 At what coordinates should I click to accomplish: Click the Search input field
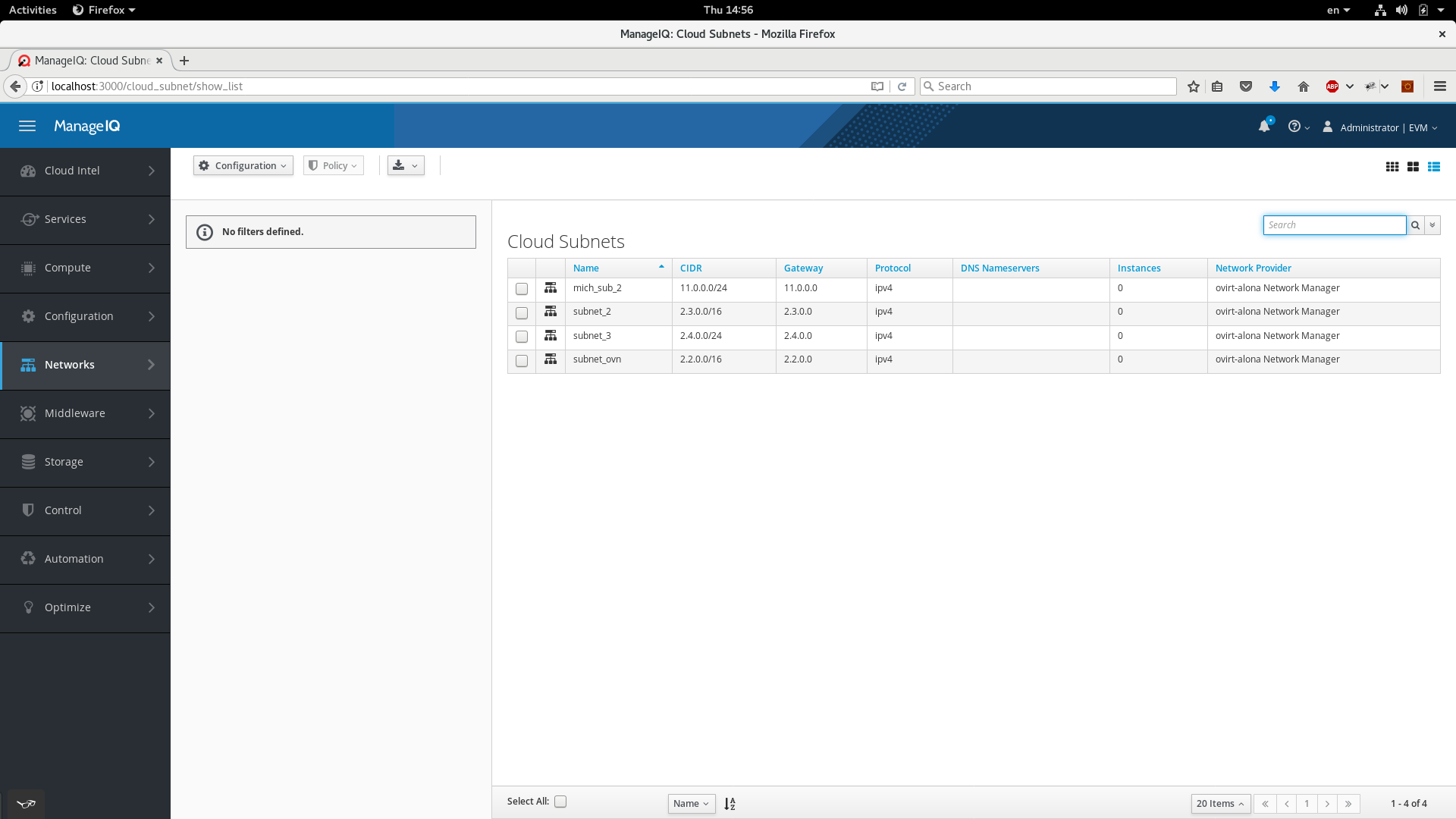[1335, 224]
